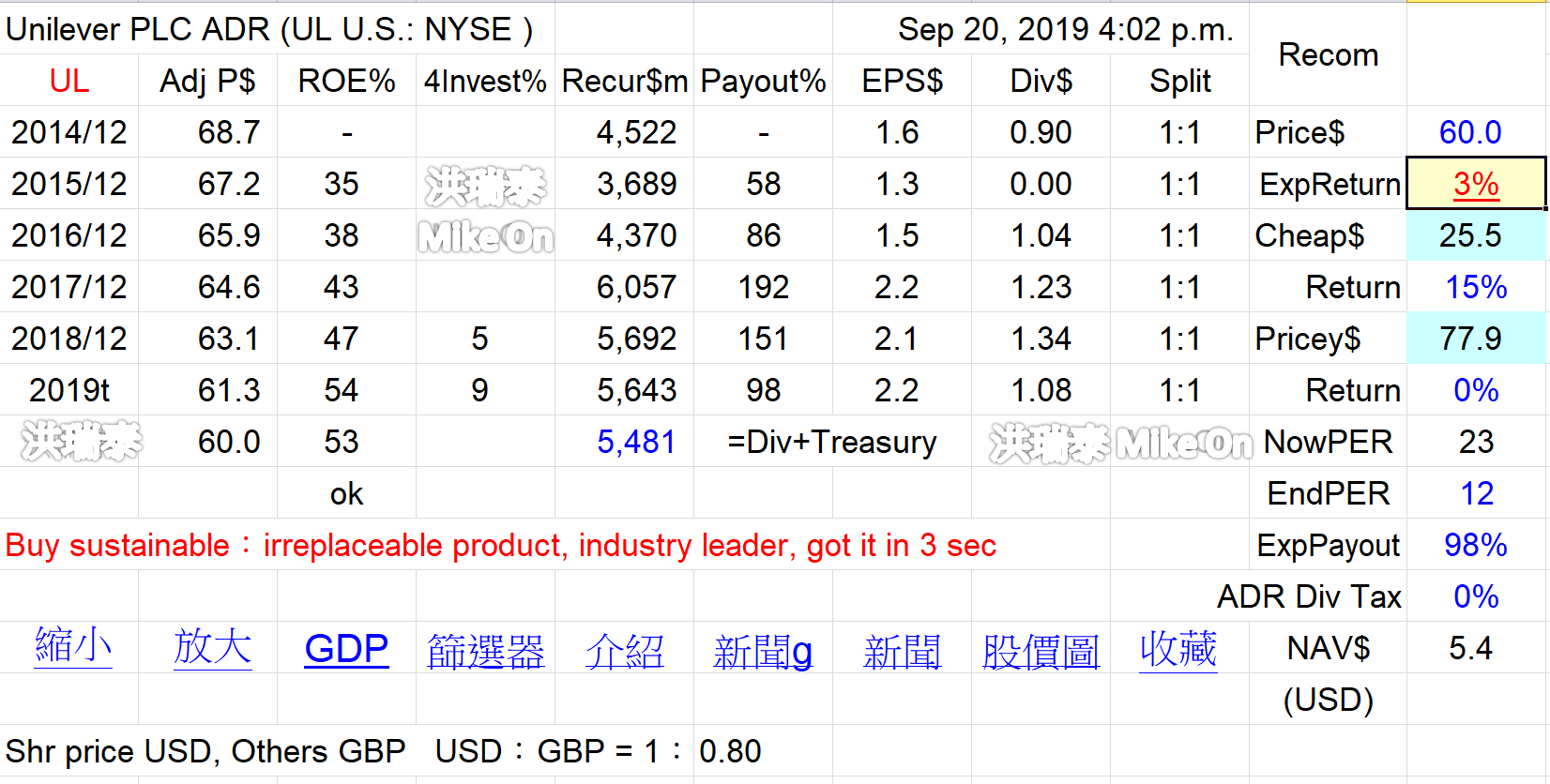This screenshot has height=784, width=1550.
Task: Open the 介紹 link
Action: click(x=624, y=651)
